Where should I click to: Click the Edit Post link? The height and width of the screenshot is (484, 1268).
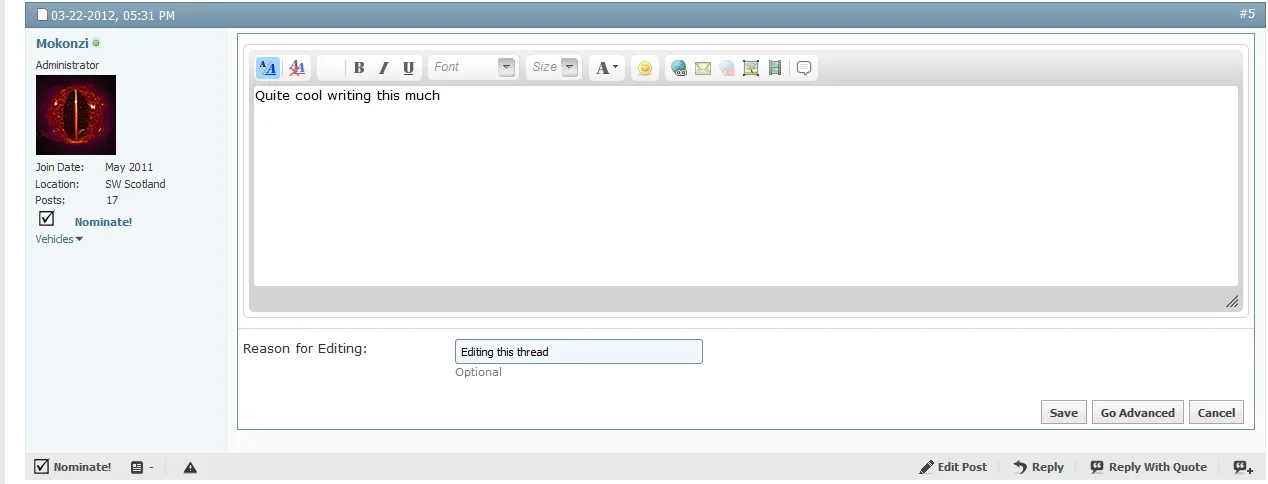click(953, 467)
